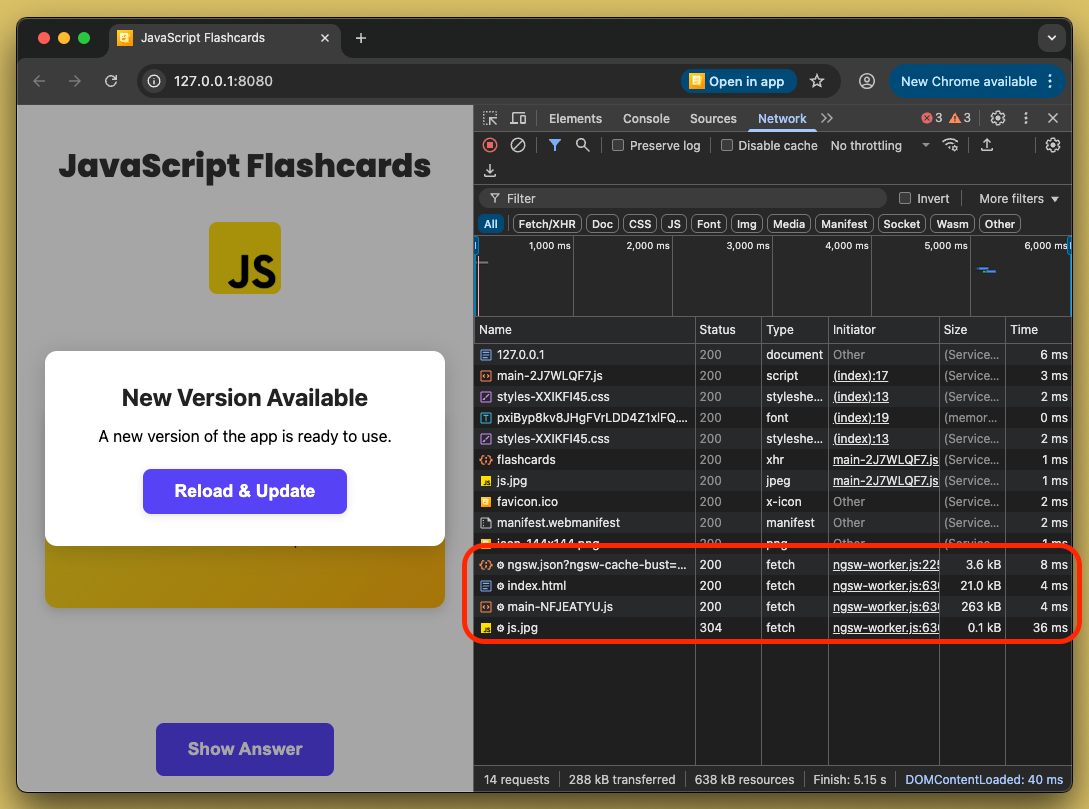Open the (index):17 initiator link
Image resolution: width=1089 pixels, height=809 pixels.
click(860, 376)
